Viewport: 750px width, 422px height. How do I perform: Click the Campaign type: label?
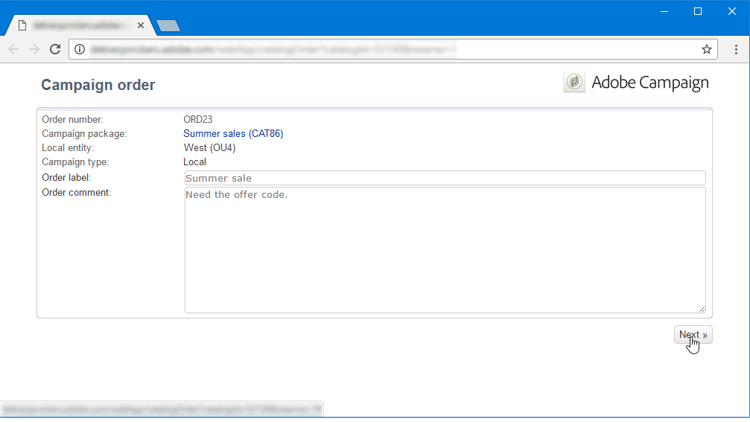click(x=76, y=162)
